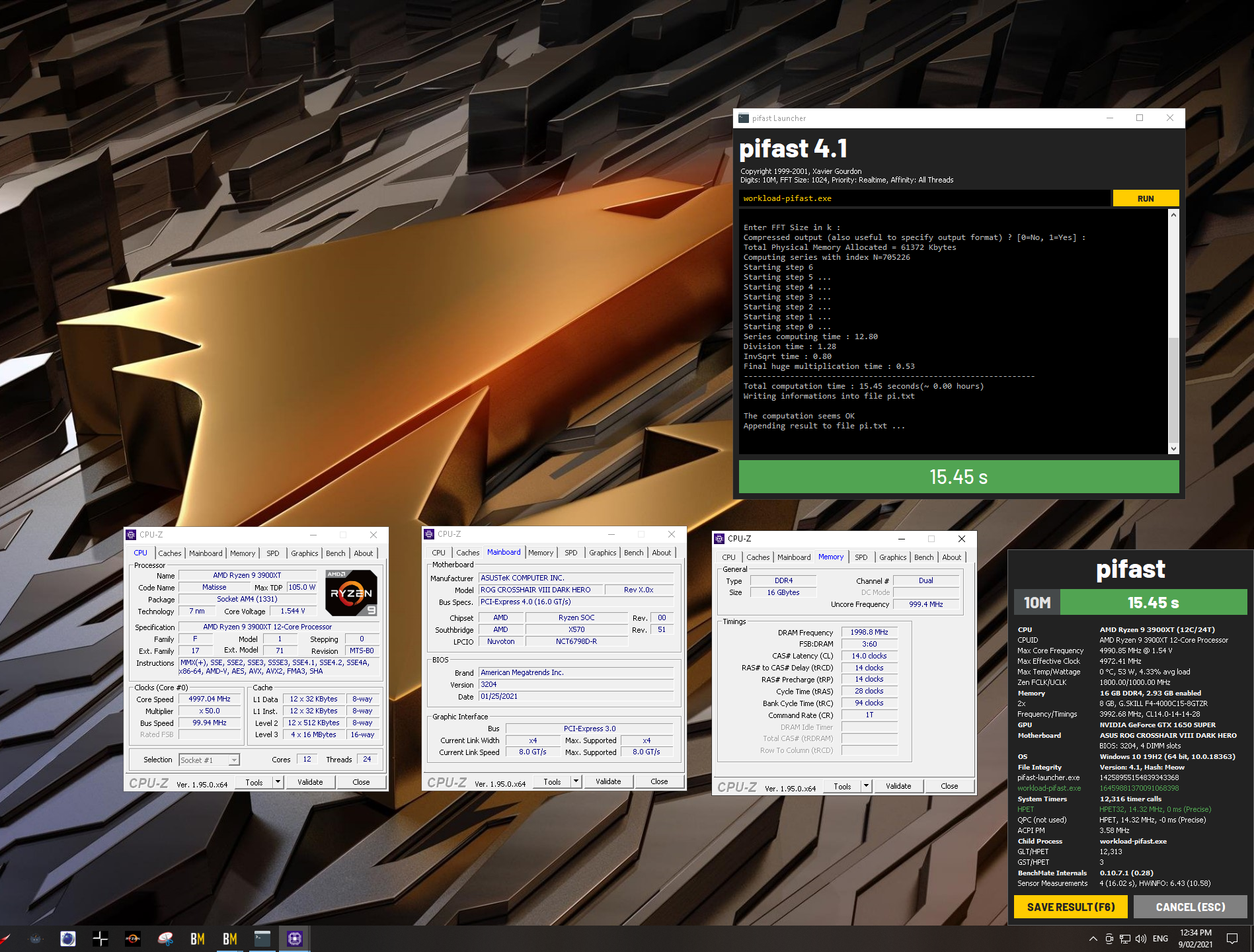Image resolution: width=1254 pixels, height=952 pixels.
Task: Open the black crosshair app taskbar icon
Action: 100,938
